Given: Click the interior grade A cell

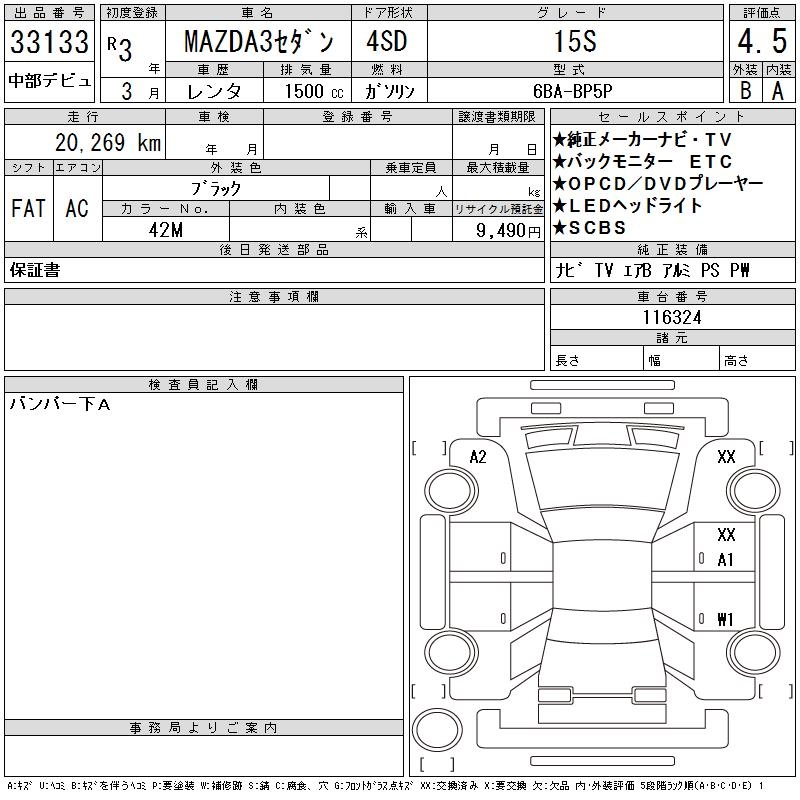Looking at the screenshot, I should pos(778,90).
